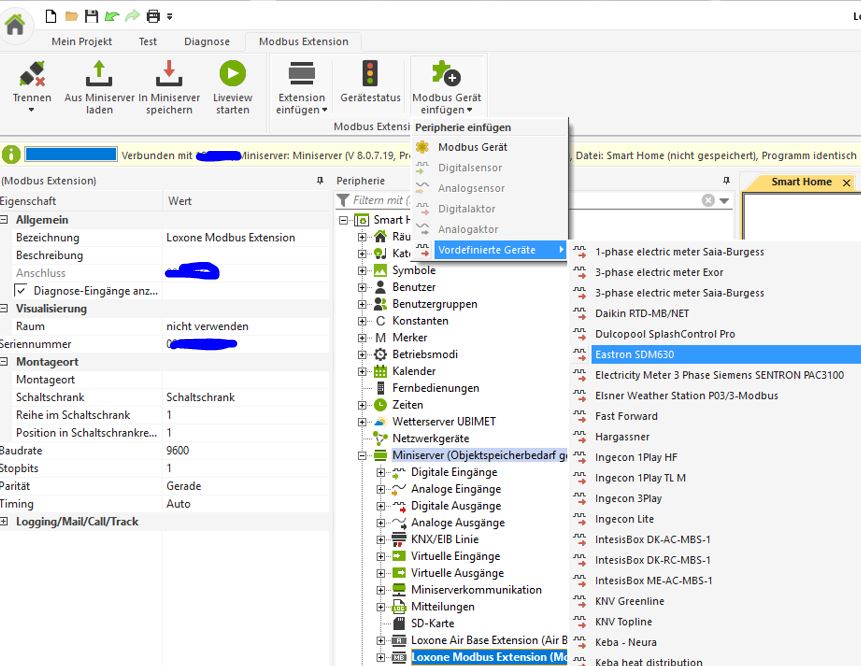
Task: Expand the KNX/EIB Linie node
Action: pos(381,540)
